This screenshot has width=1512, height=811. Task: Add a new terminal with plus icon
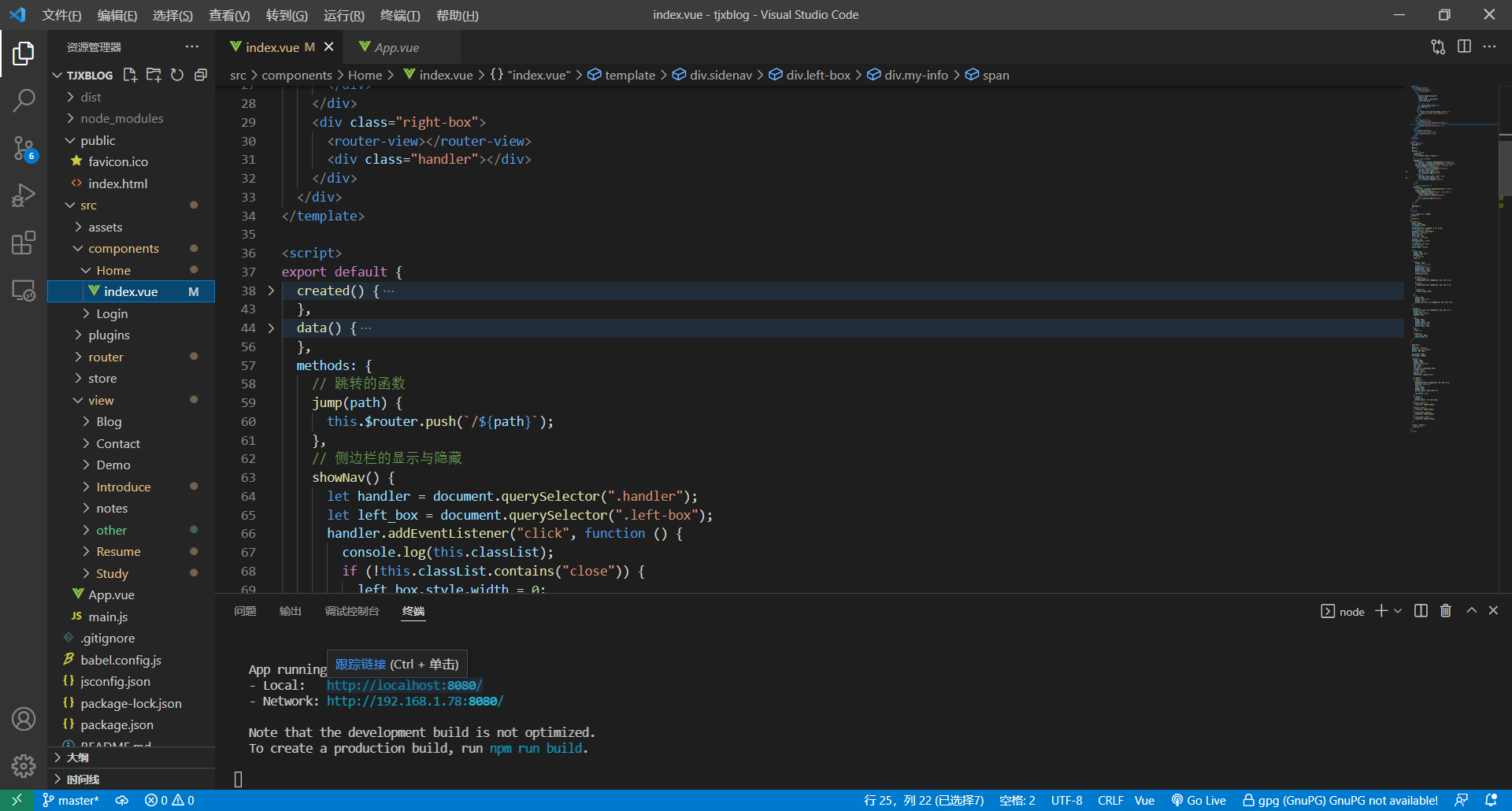1381,611
